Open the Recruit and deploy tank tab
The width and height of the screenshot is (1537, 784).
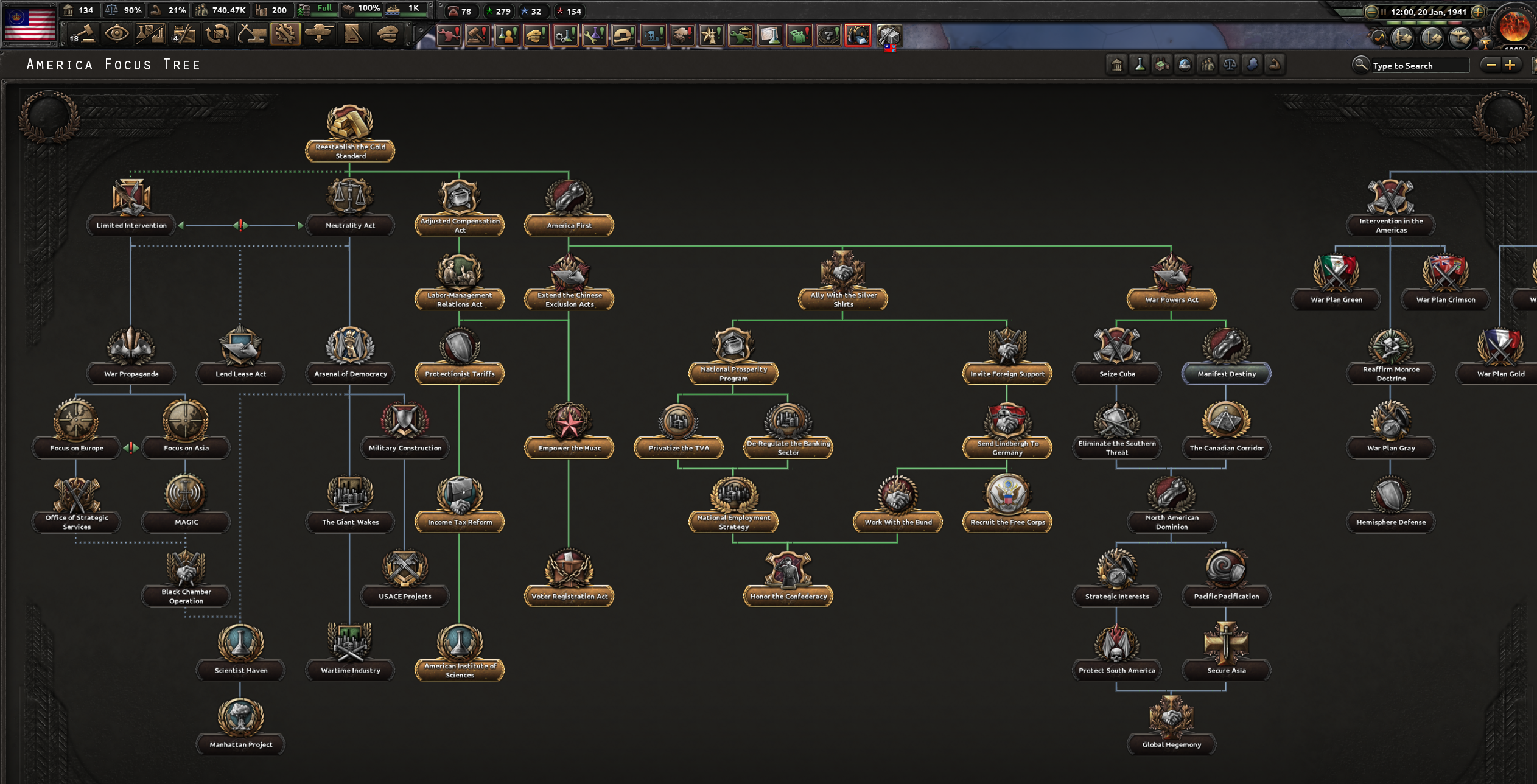[318, 34]
